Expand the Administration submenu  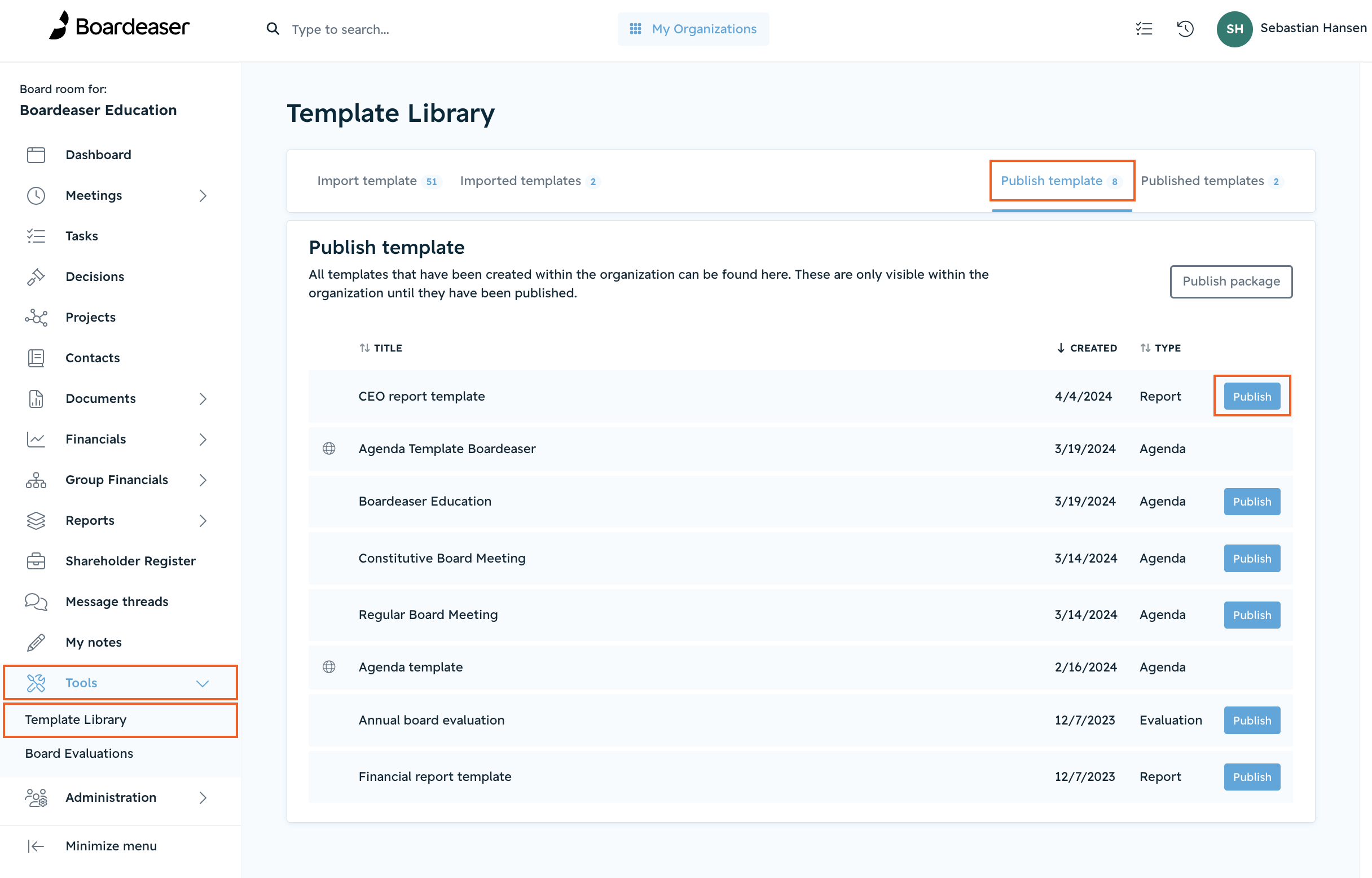click(203, 798)
